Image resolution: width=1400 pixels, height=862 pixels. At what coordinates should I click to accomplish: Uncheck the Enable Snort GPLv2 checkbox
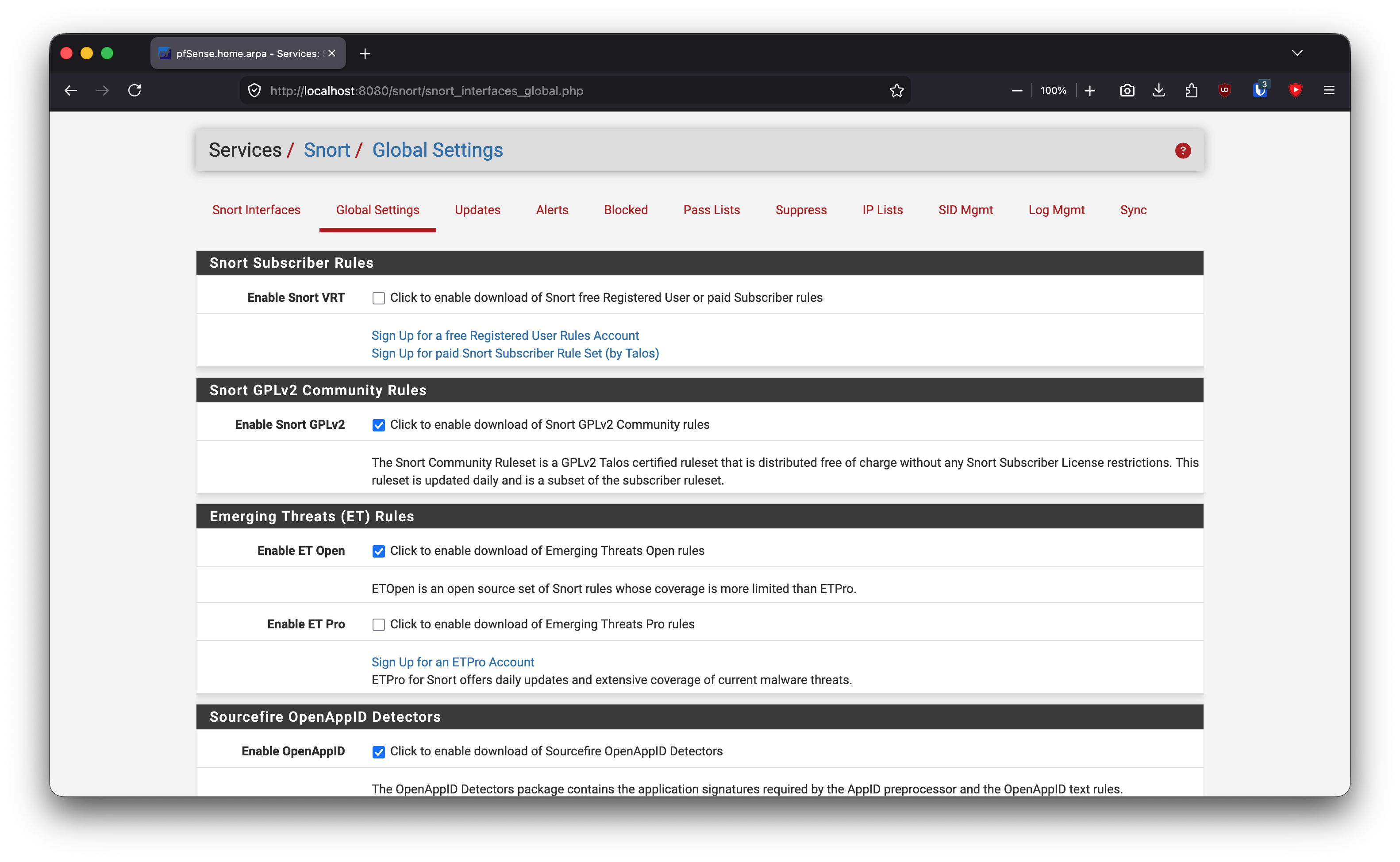378,425
